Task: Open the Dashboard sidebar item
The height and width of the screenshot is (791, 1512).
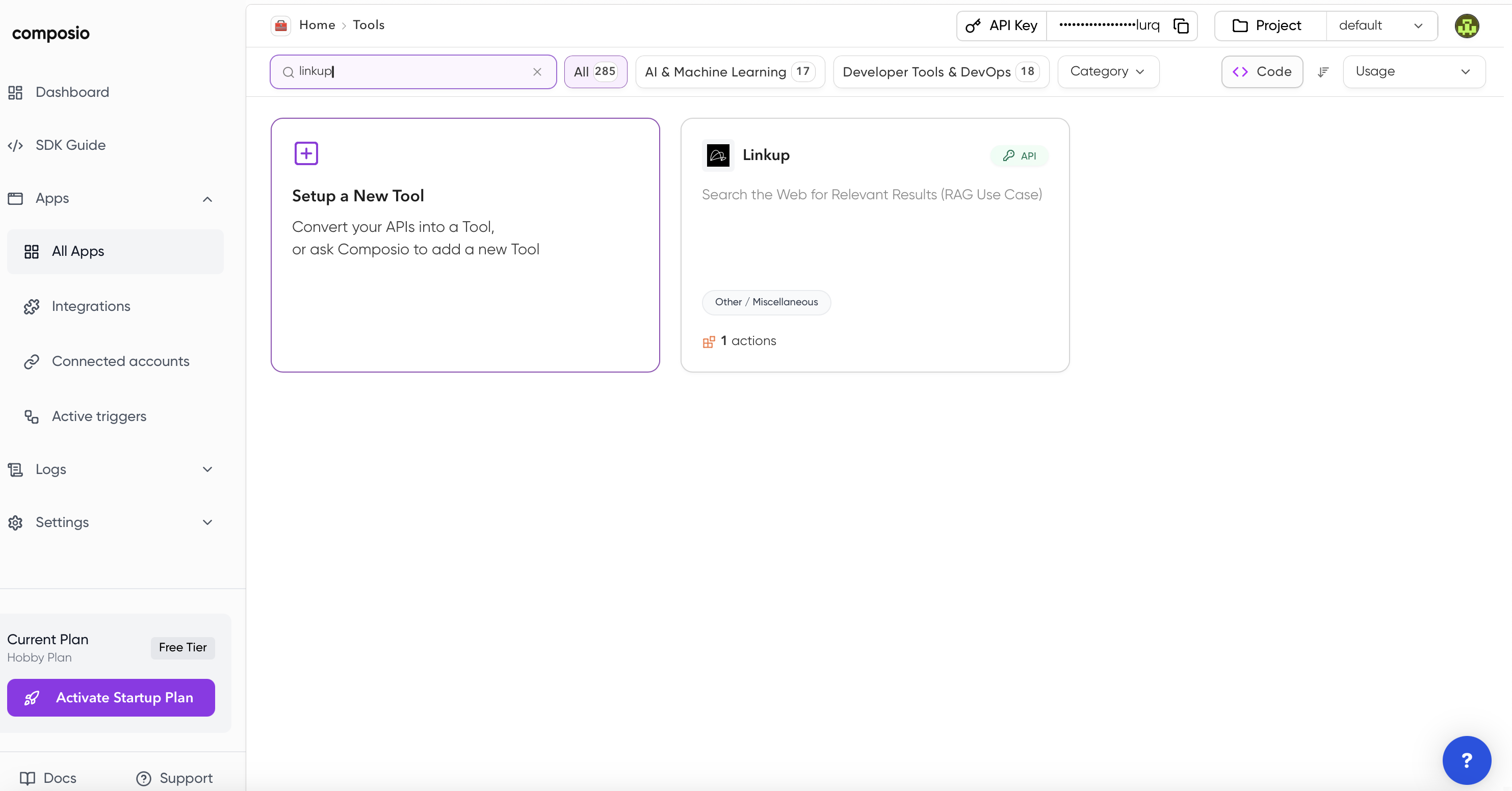Action: point(72,92)
